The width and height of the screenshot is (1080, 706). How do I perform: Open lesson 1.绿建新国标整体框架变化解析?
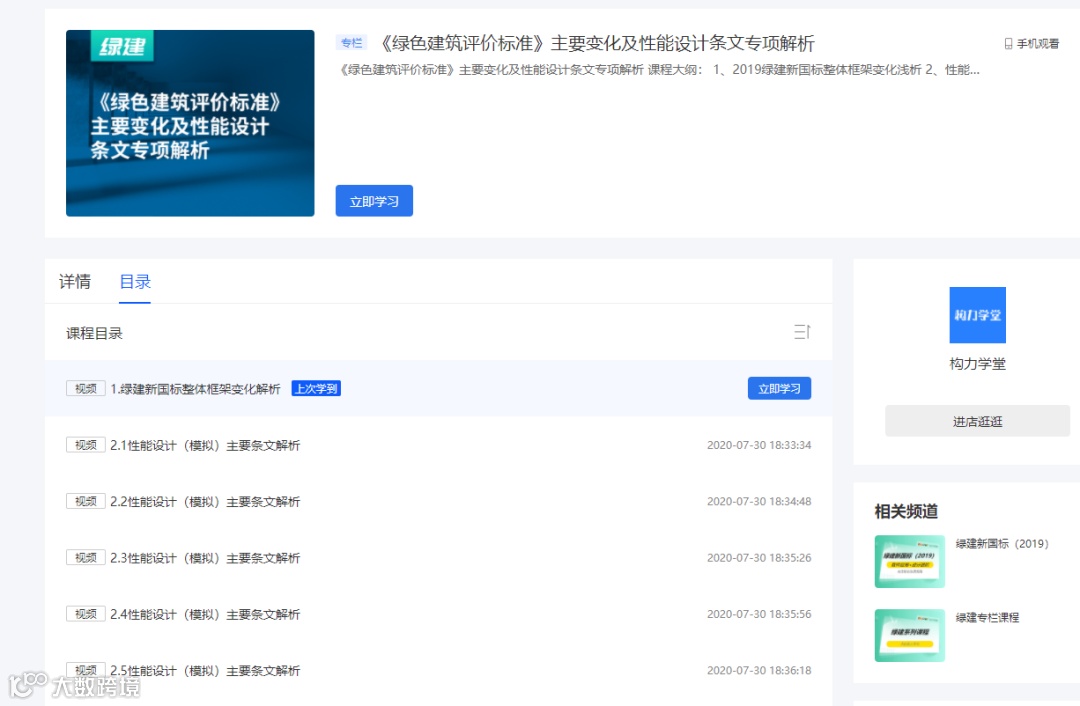click(x=196, y=389)
